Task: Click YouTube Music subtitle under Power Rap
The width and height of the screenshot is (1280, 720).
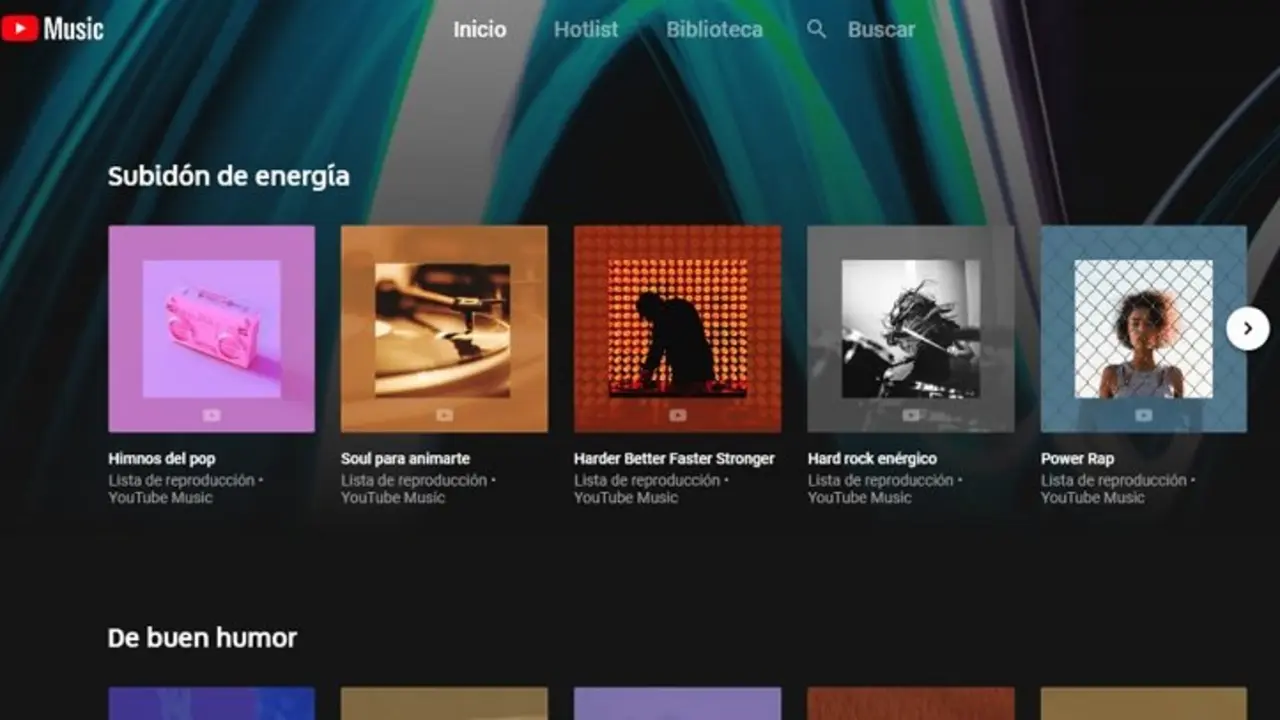Action: tap(1093, 498)
